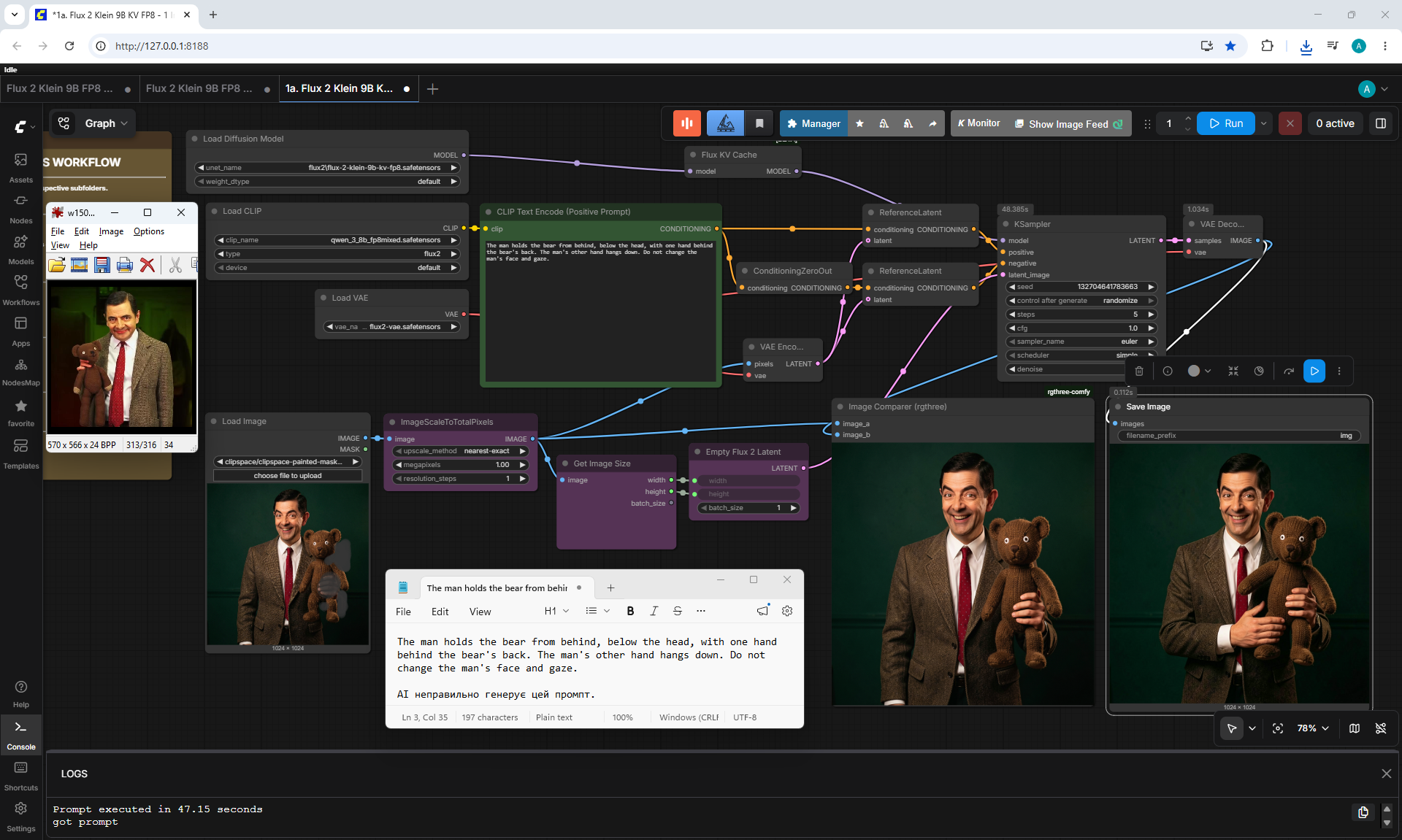Collapse the selected node using the shrink icon
The height and width of the screenshot is (840, 1402).
(1233, 371)
